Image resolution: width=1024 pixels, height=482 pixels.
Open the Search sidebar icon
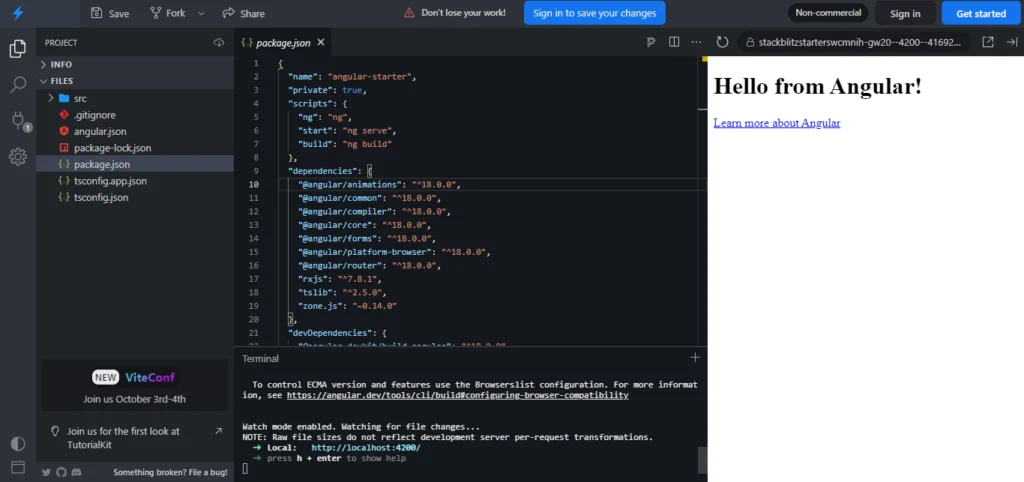coord(18,84)
